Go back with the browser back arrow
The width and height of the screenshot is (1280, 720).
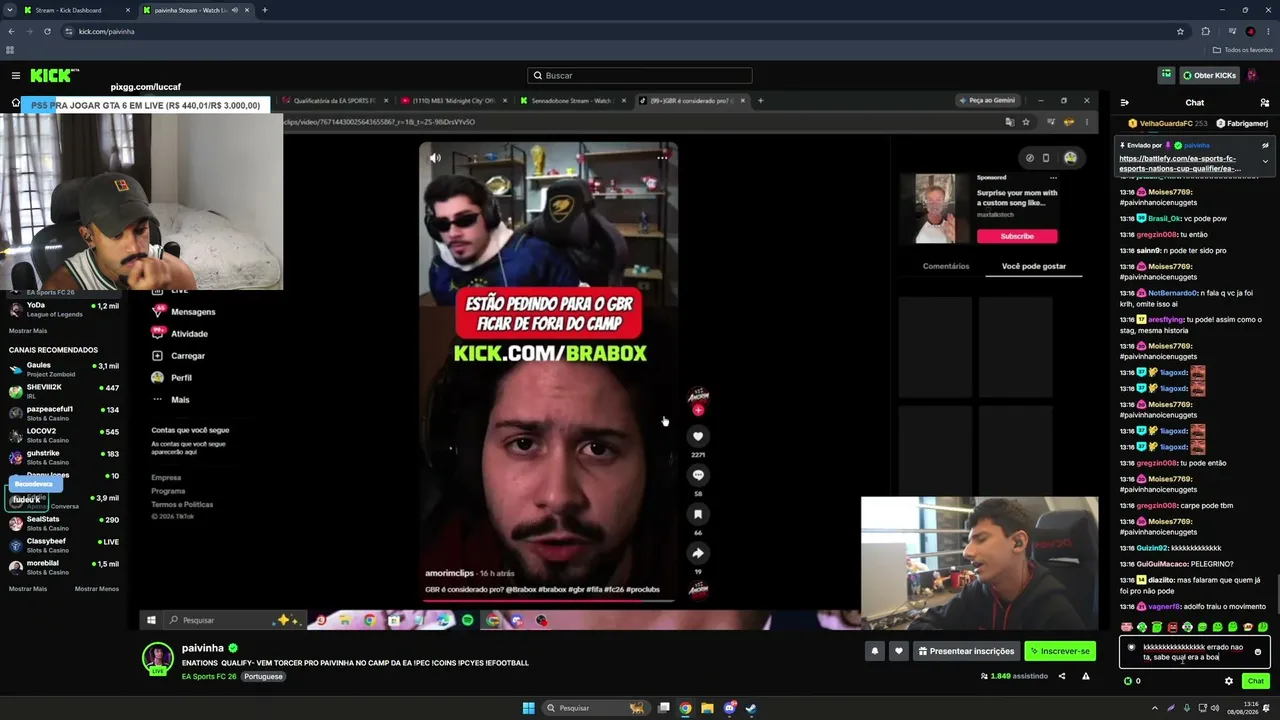click(11, 31)
